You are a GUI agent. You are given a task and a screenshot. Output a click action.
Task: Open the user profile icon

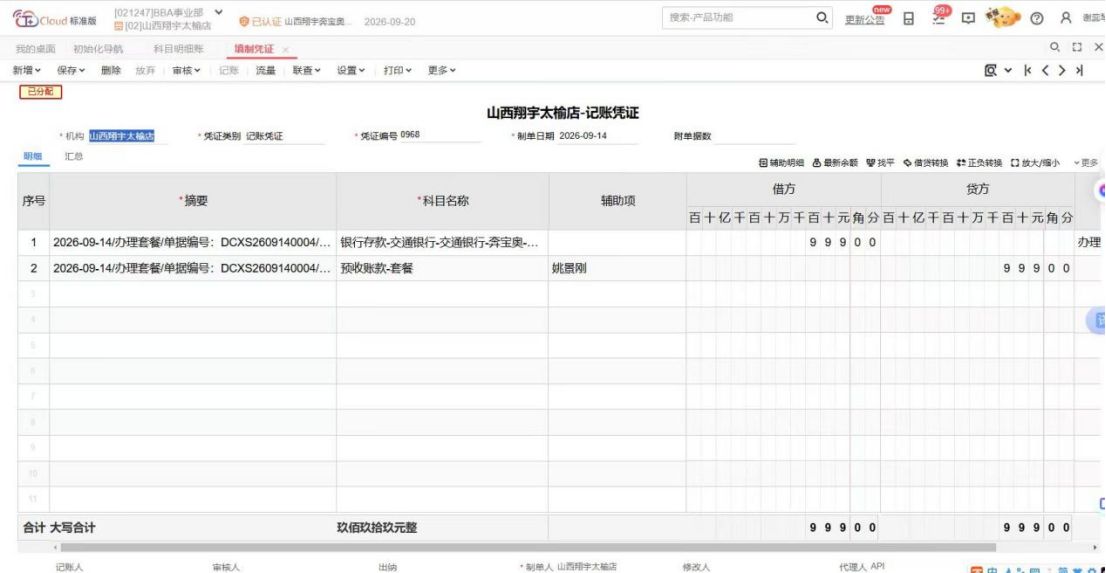coord(1066,18)
